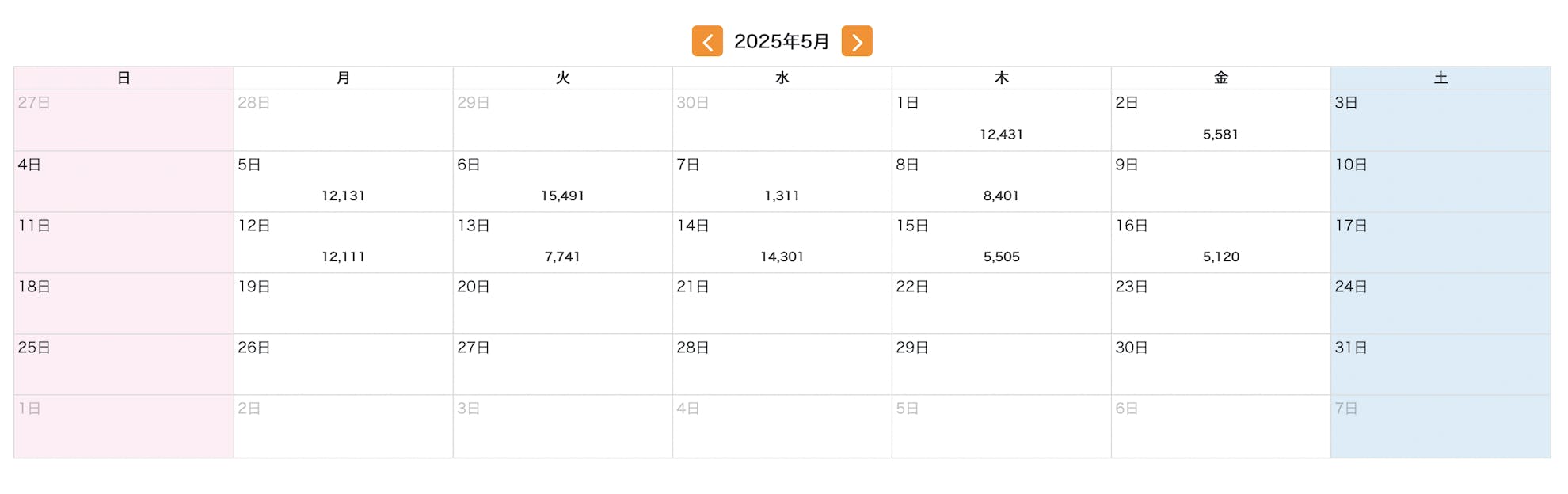Select the 7,741 amount on May 13
Screen dimensions: 1568x494
click(x=562, y=256)
